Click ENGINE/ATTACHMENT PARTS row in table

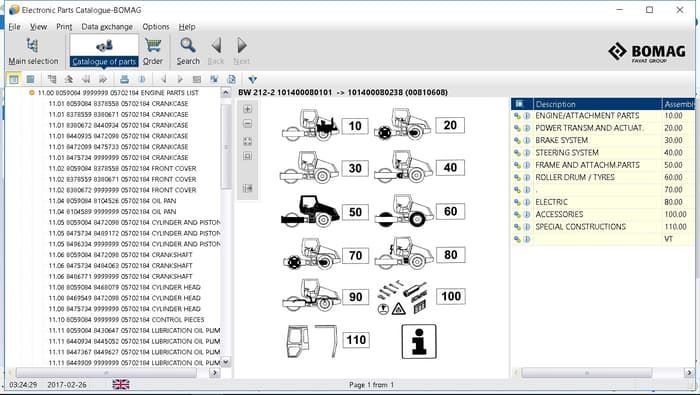click(x=603, y=116)
